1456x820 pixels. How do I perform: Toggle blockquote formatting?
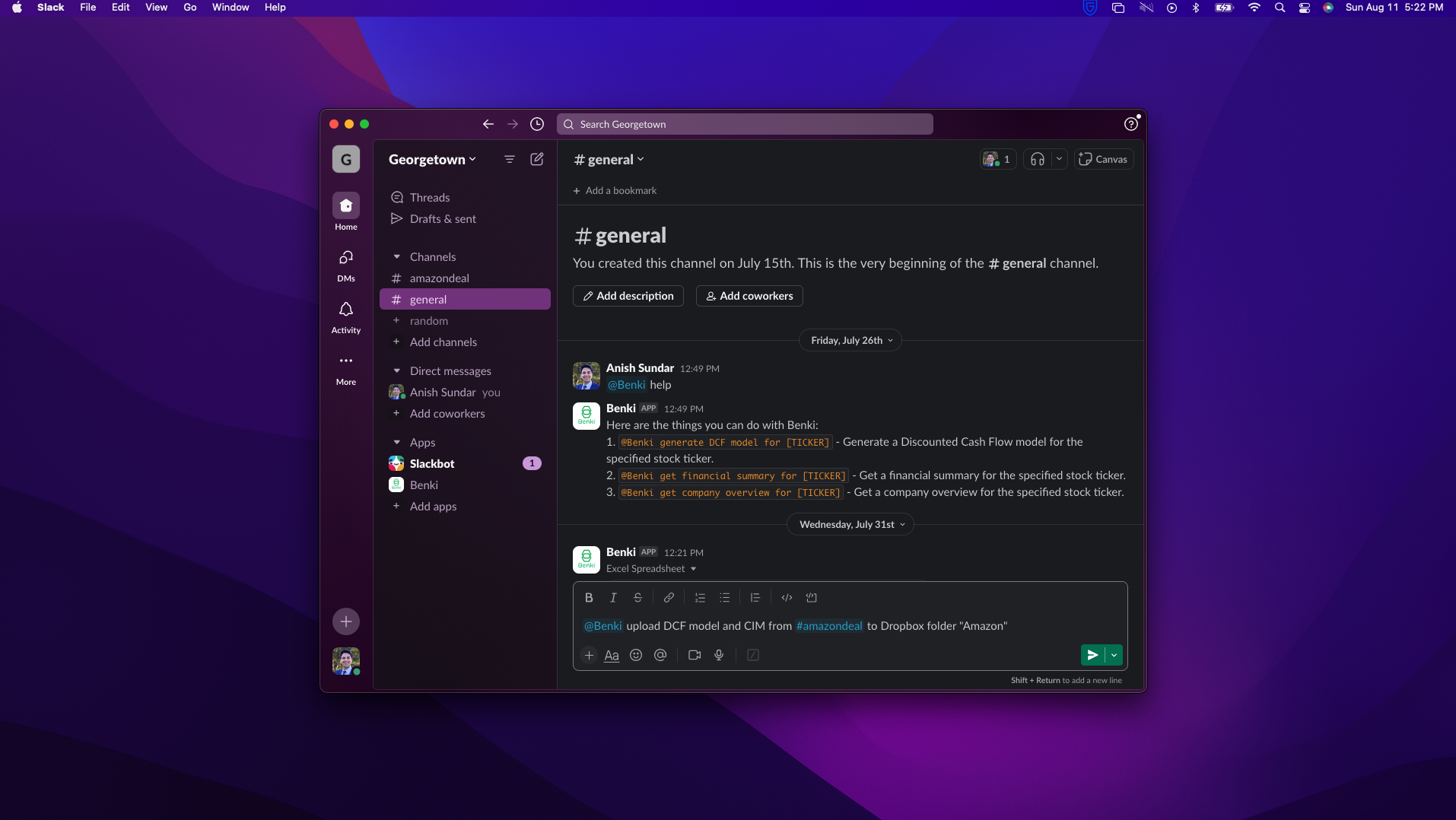click(755, 598)
